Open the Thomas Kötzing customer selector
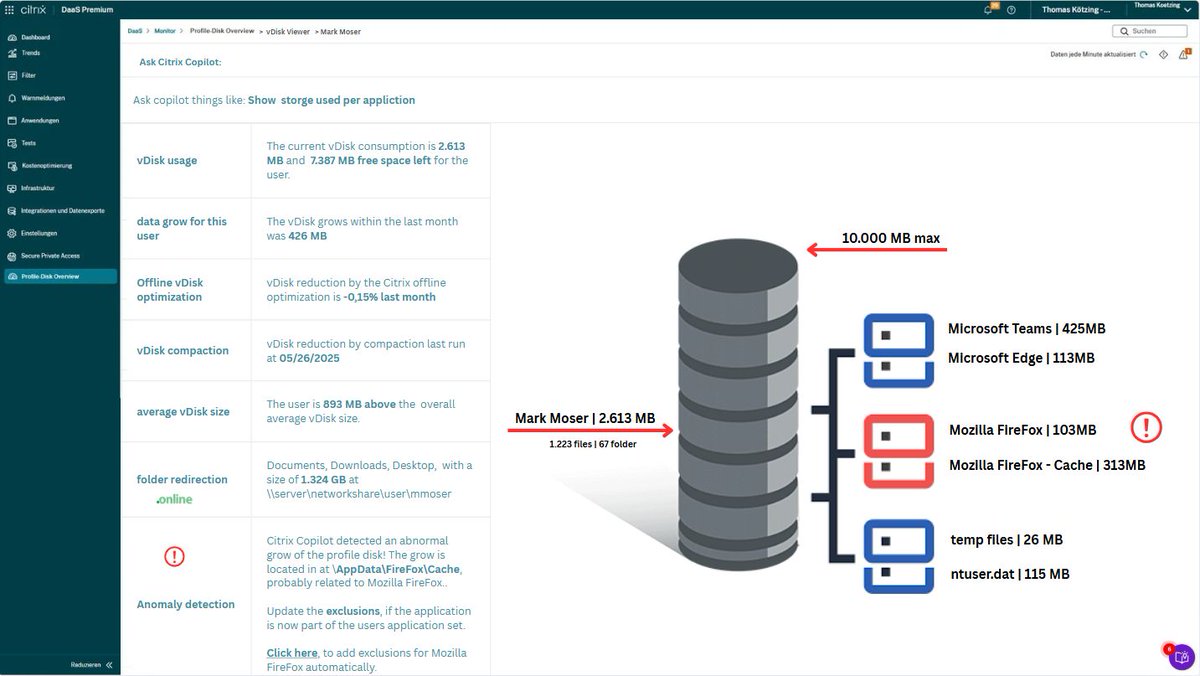 [1075, 9]
